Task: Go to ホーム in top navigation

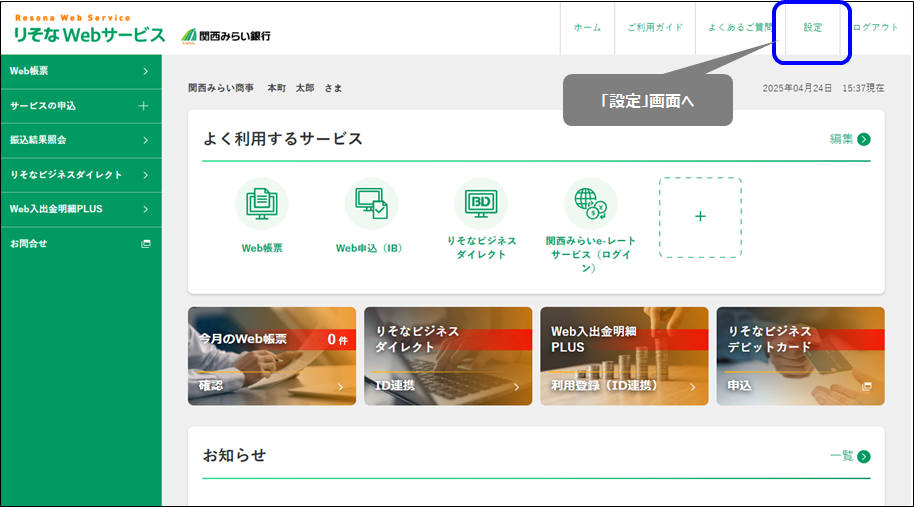Action: click(x=587, y=27)
